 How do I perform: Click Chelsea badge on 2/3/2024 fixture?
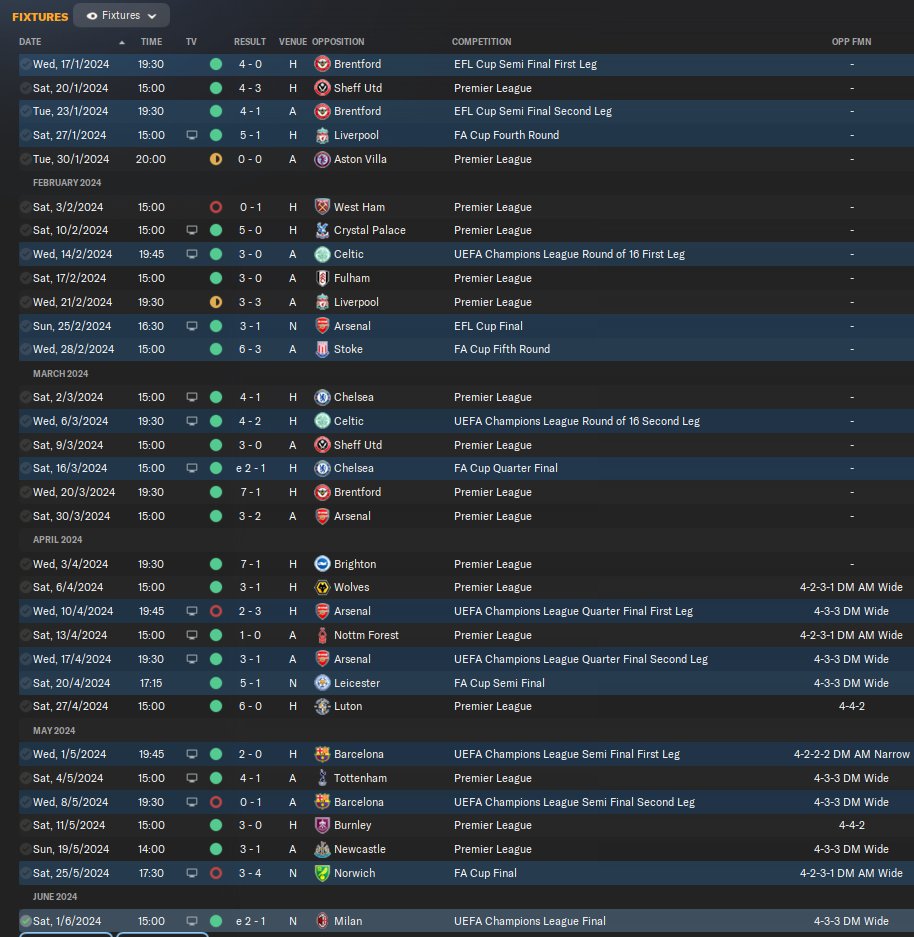pyautogui.click(x=322, y=397)
